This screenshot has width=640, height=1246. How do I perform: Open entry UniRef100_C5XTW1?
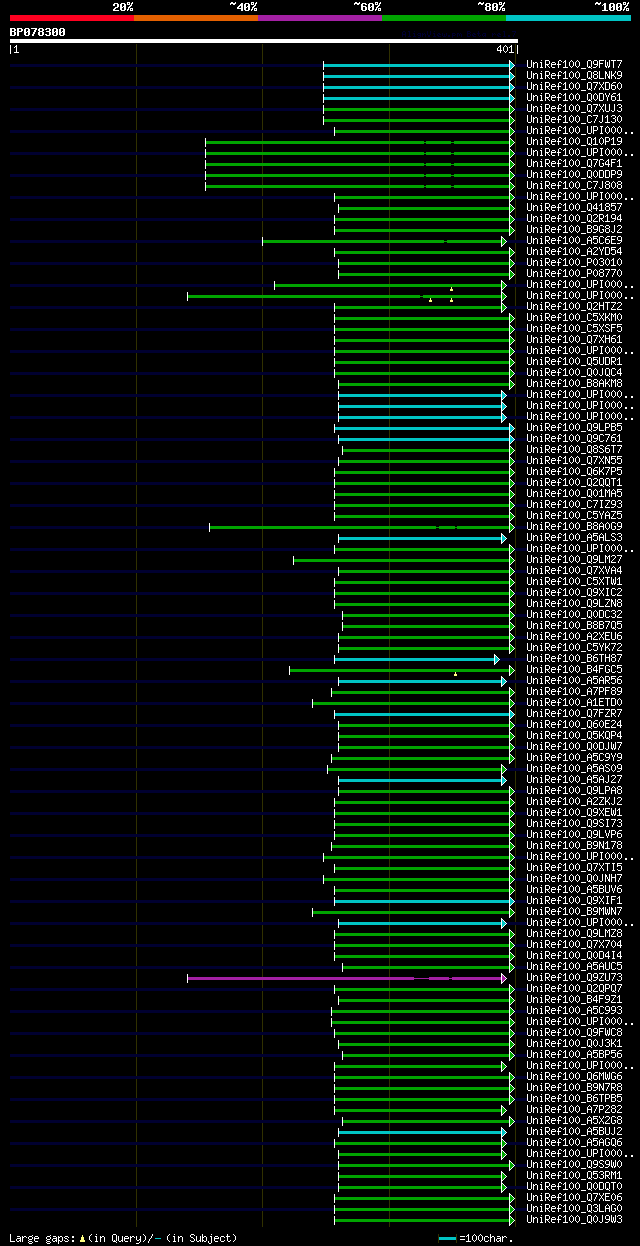[574, 581]
